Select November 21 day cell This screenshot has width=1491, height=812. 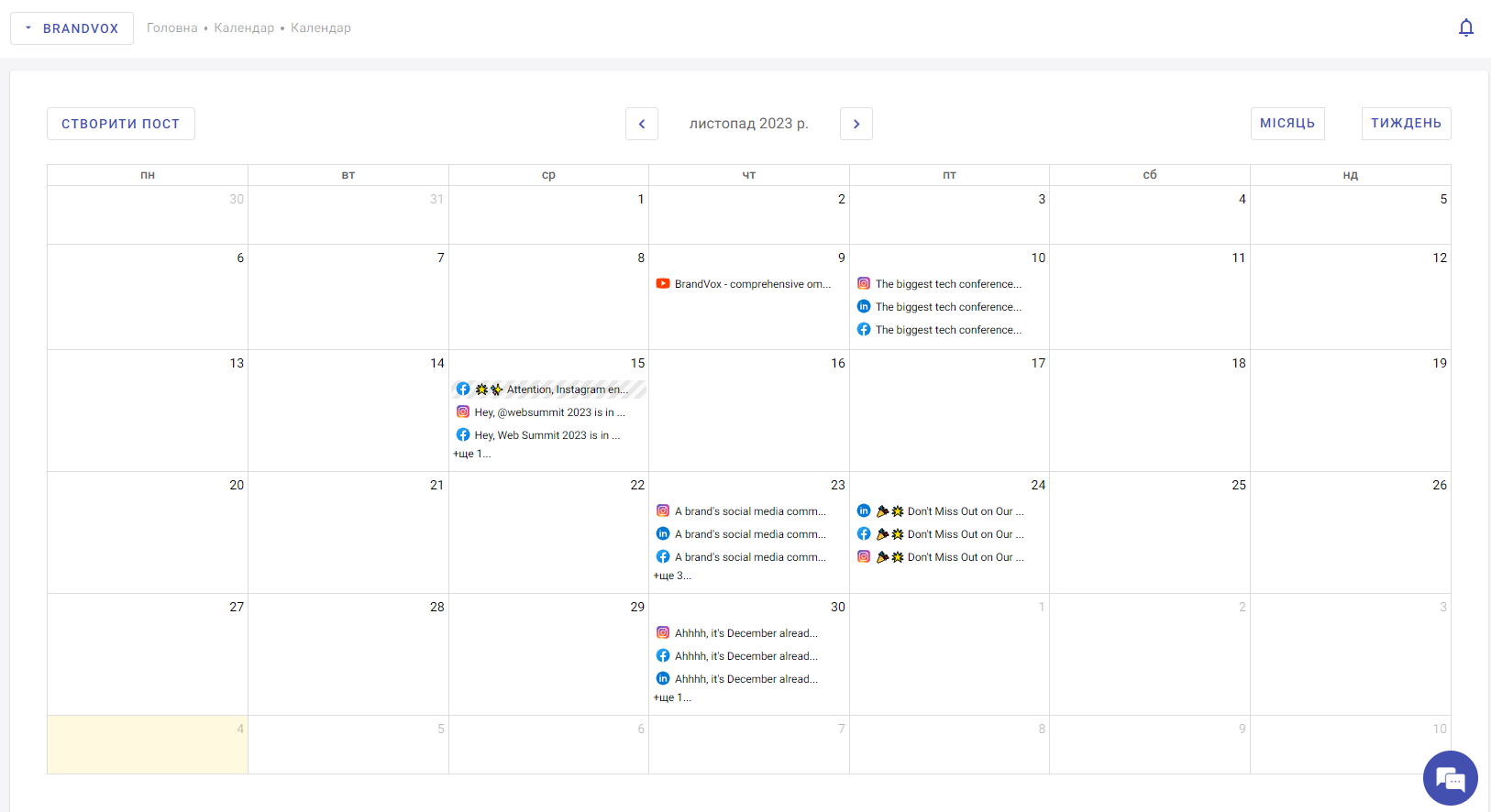click(348, 532)
